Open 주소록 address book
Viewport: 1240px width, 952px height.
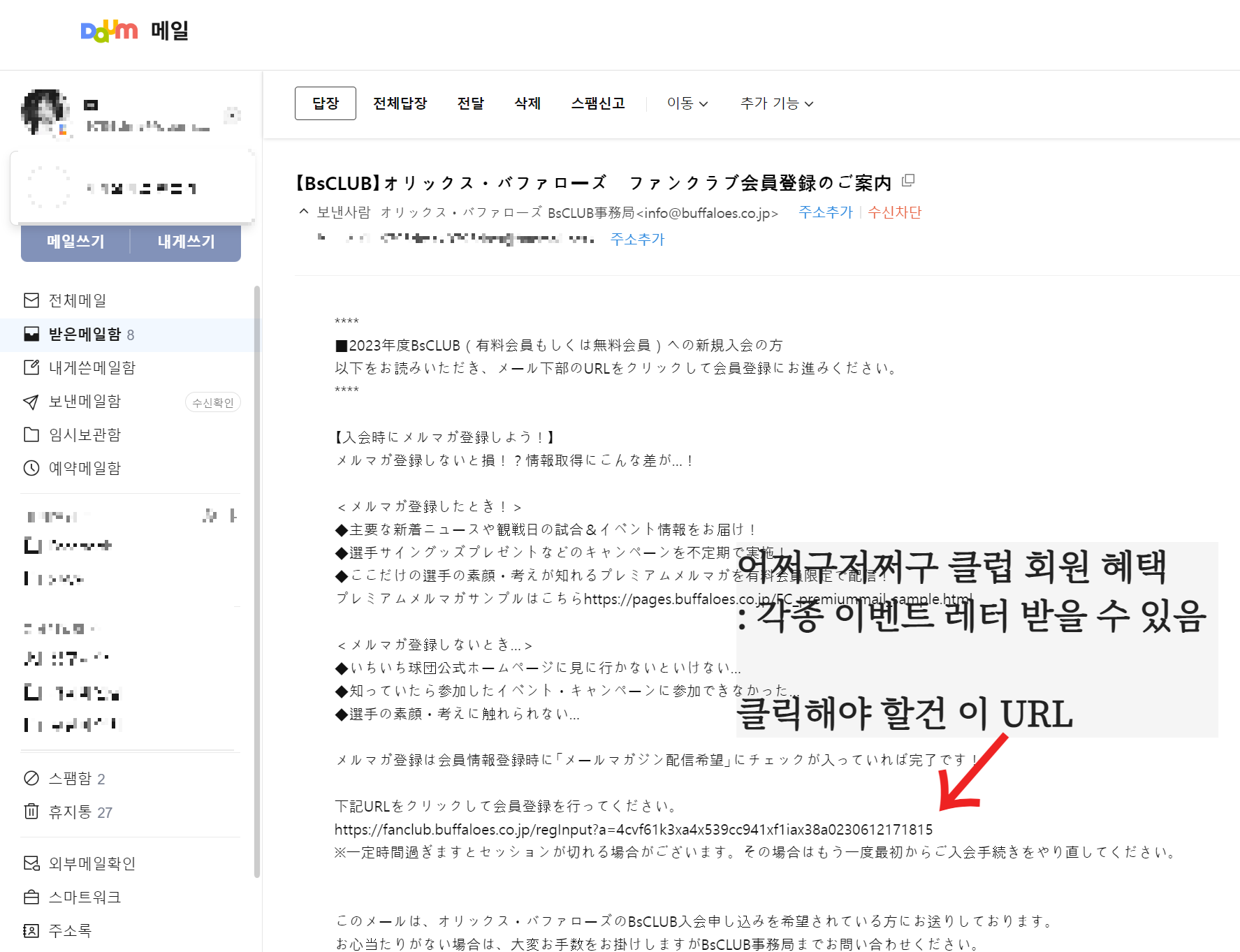coord(70,930)
